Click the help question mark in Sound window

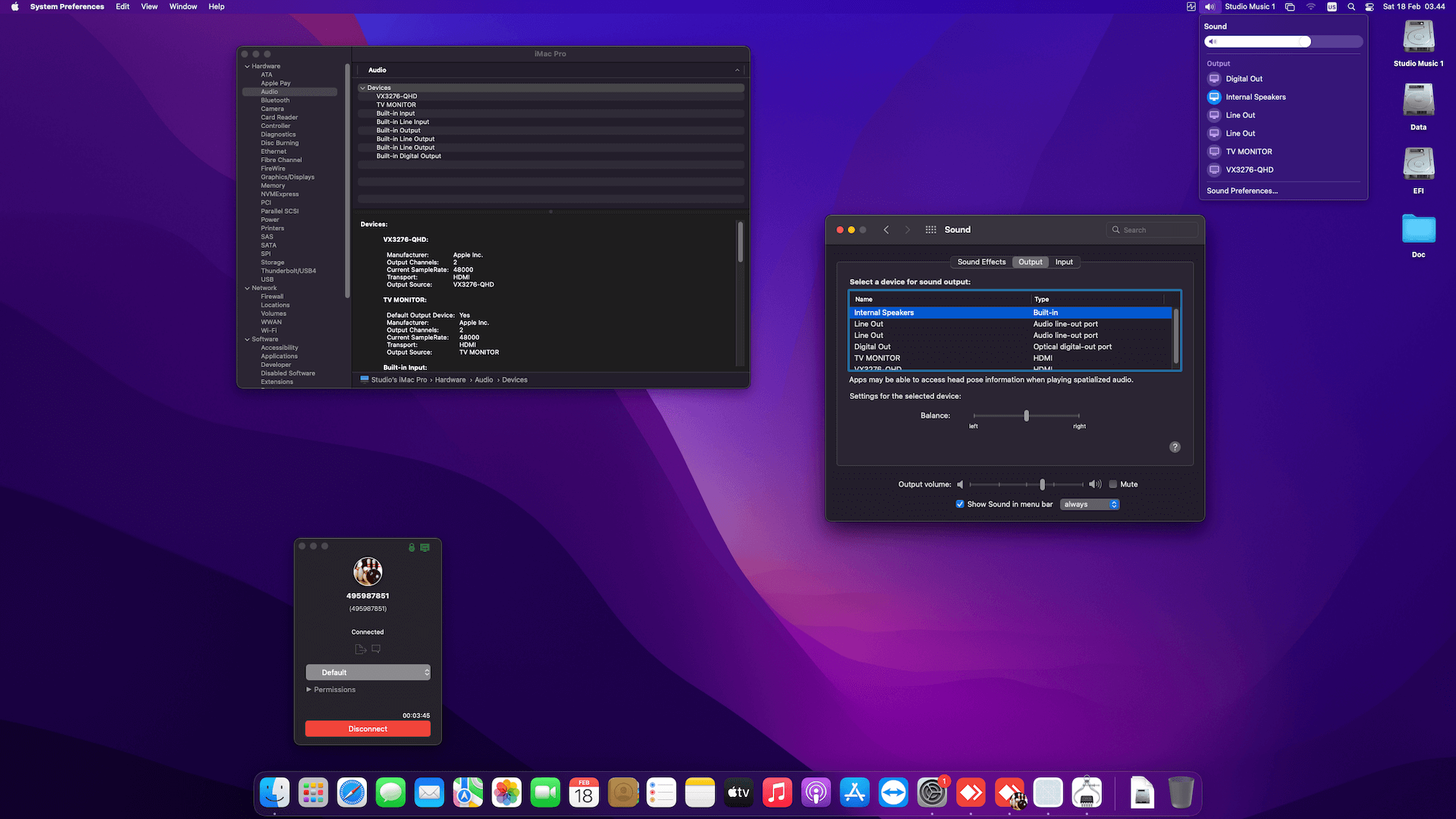(1175, 447)
